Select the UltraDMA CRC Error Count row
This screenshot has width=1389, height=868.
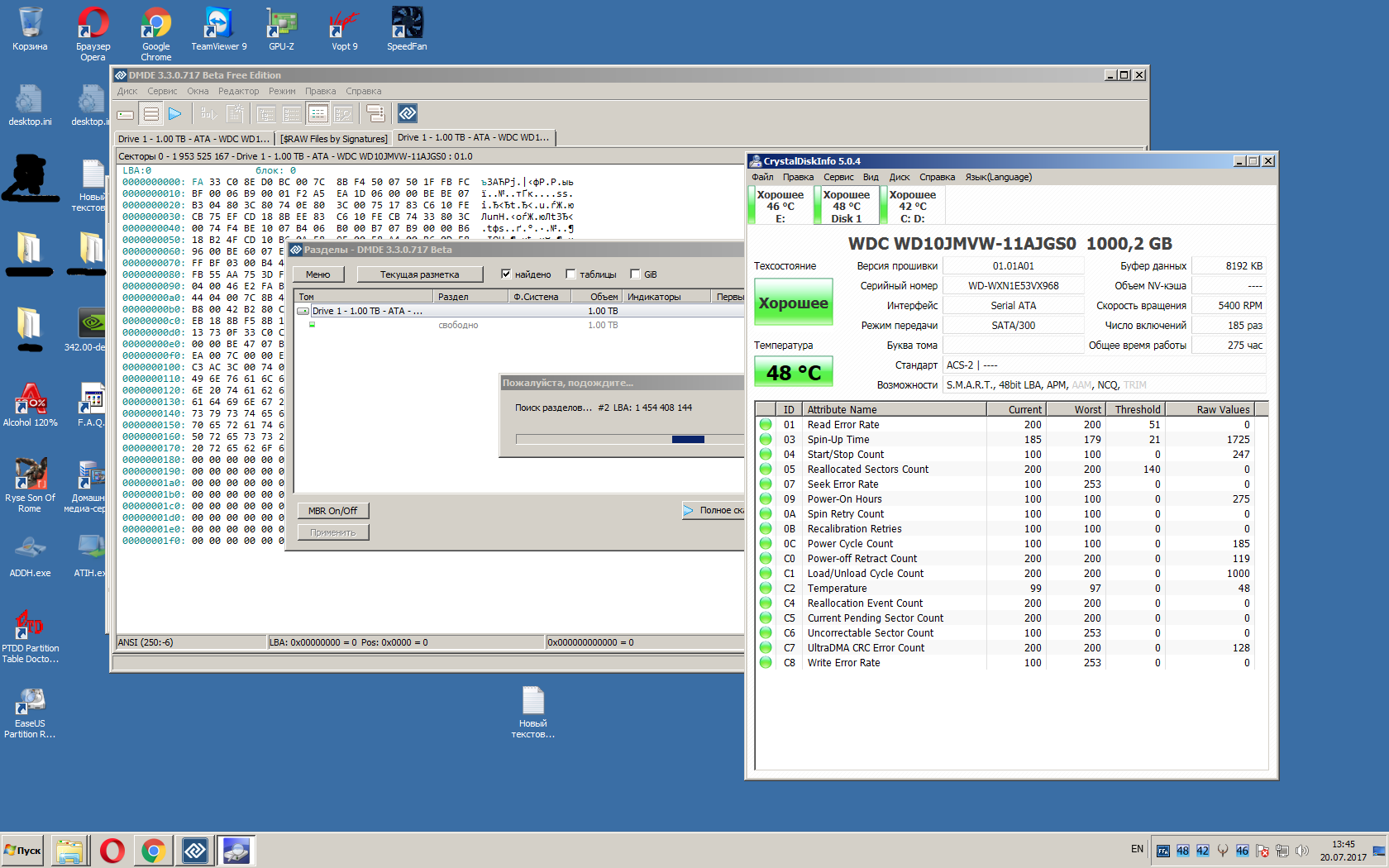pos(1005,647)
